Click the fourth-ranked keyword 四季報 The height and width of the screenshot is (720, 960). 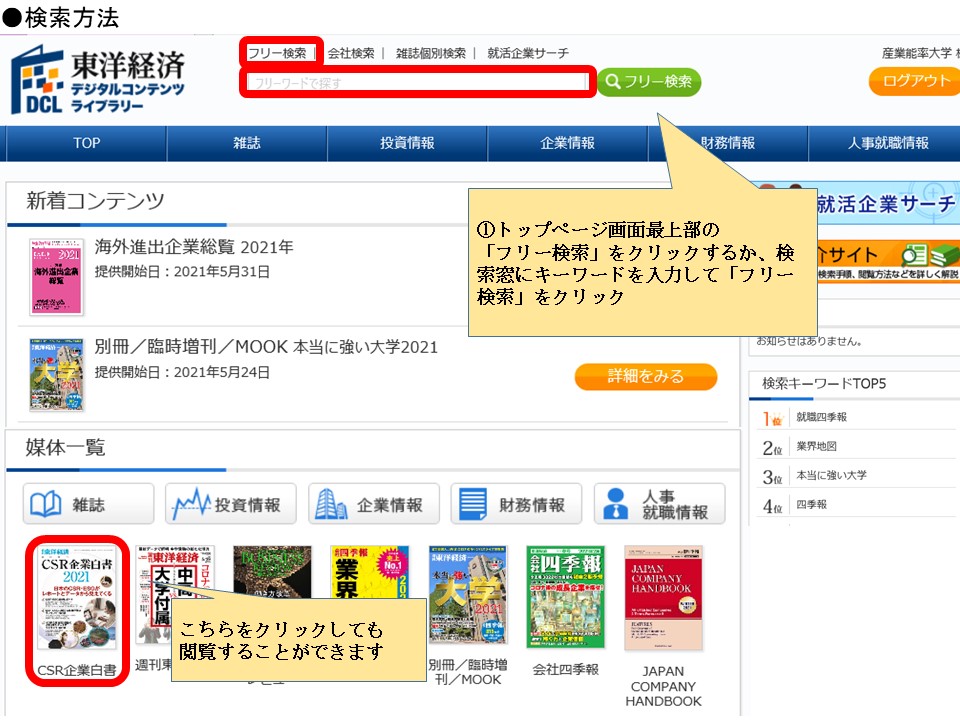[x=811, y=504]
